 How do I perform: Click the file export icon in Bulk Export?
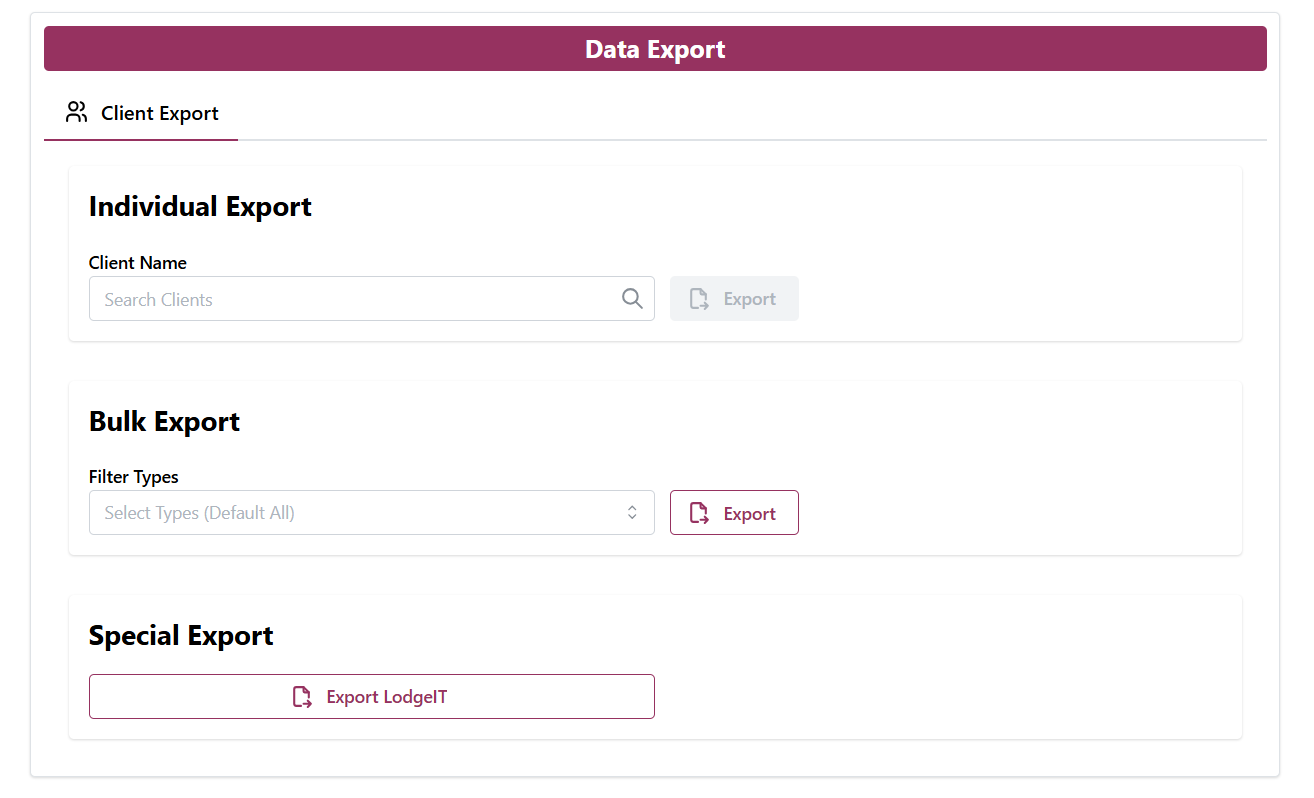coord(699,513)
